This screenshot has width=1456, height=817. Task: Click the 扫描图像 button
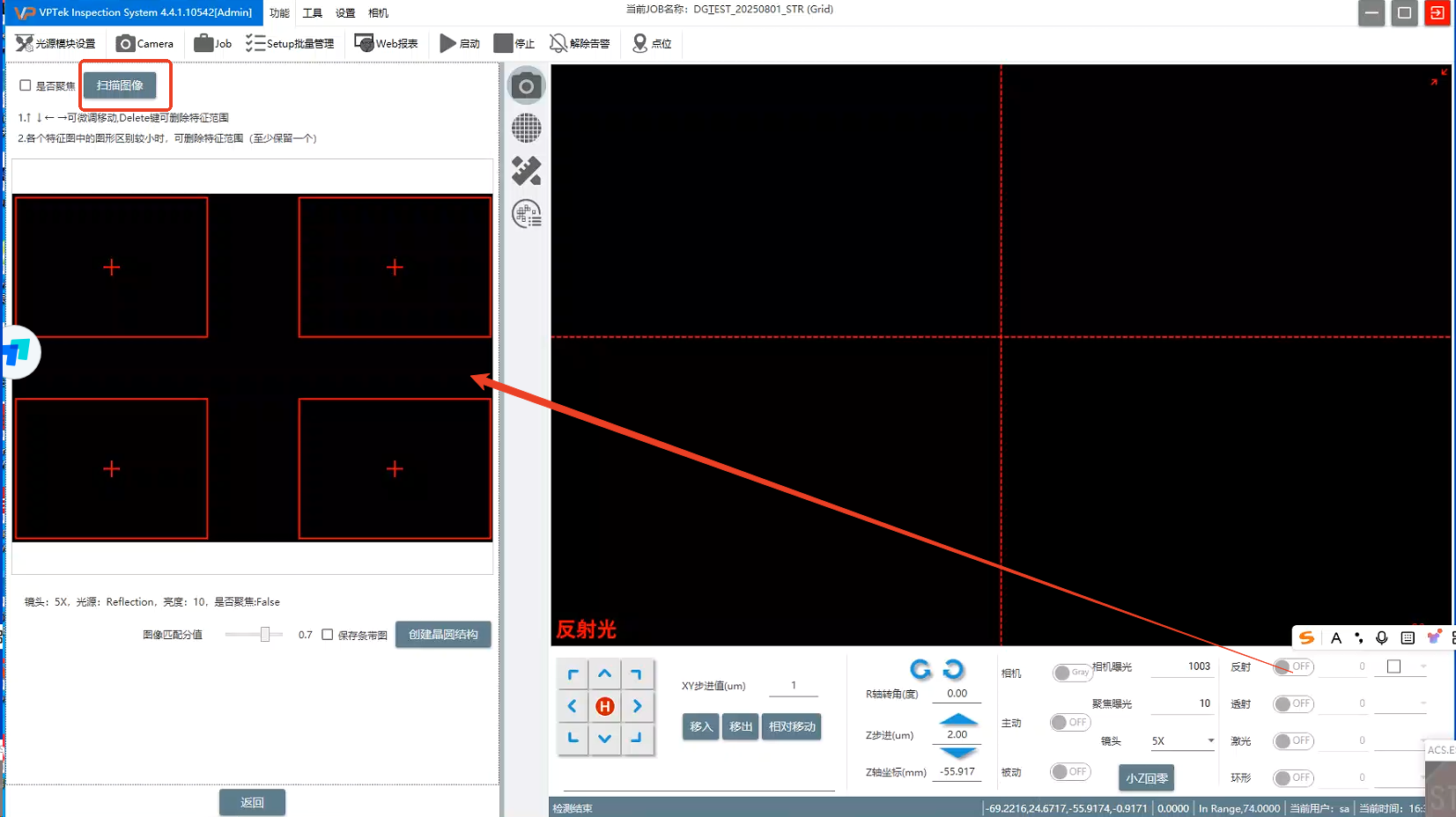120,85
